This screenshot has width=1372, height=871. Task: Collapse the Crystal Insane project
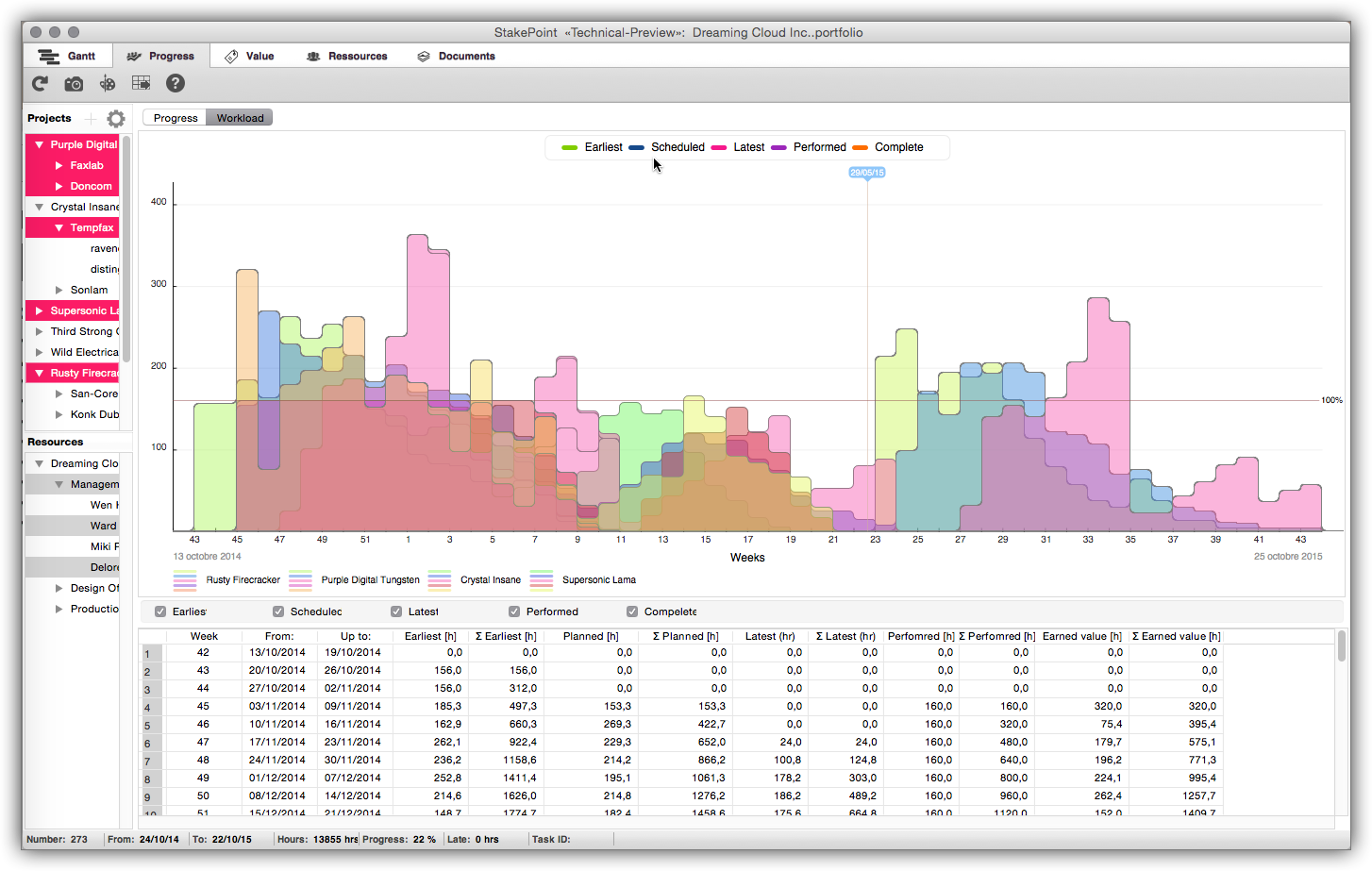(39, 207)
